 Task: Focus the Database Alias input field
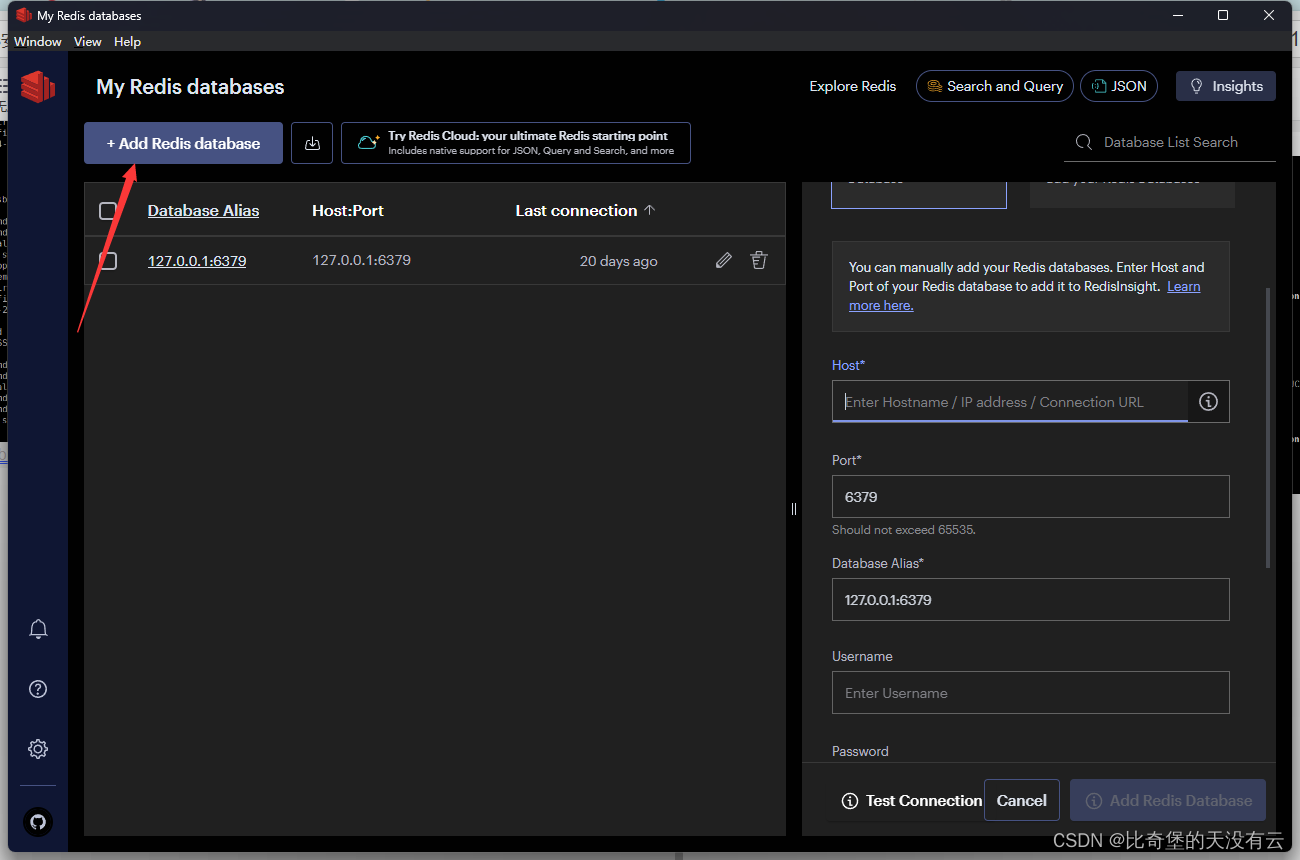point(1031,600)
